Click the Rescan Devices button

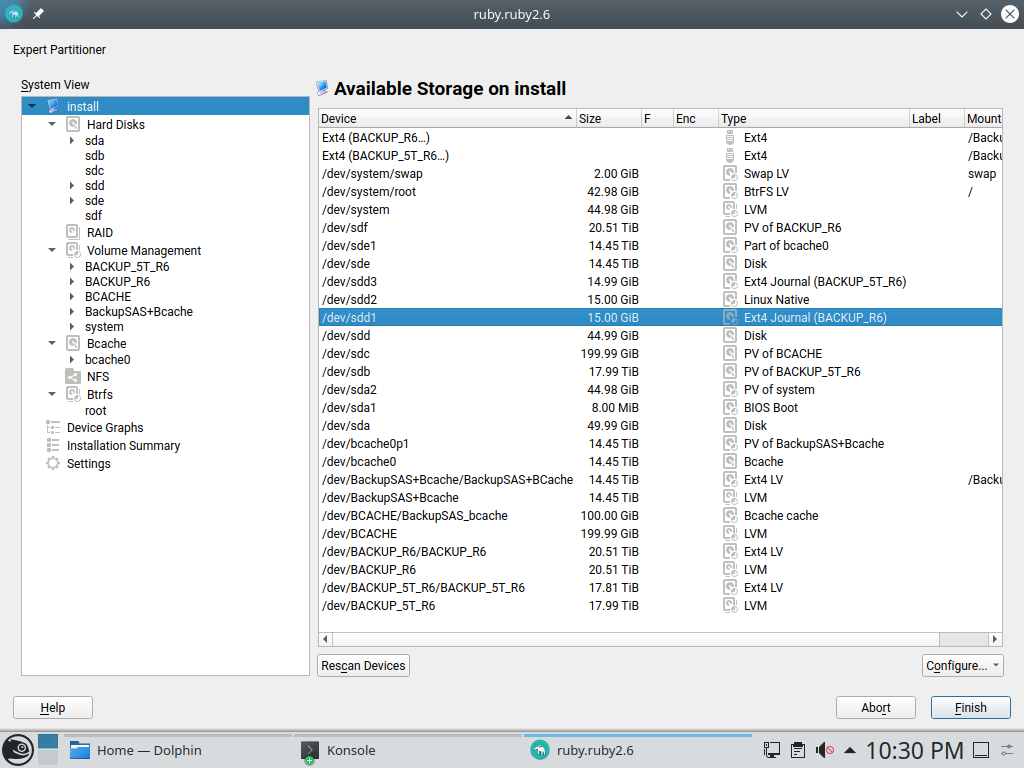pos(363,665)
